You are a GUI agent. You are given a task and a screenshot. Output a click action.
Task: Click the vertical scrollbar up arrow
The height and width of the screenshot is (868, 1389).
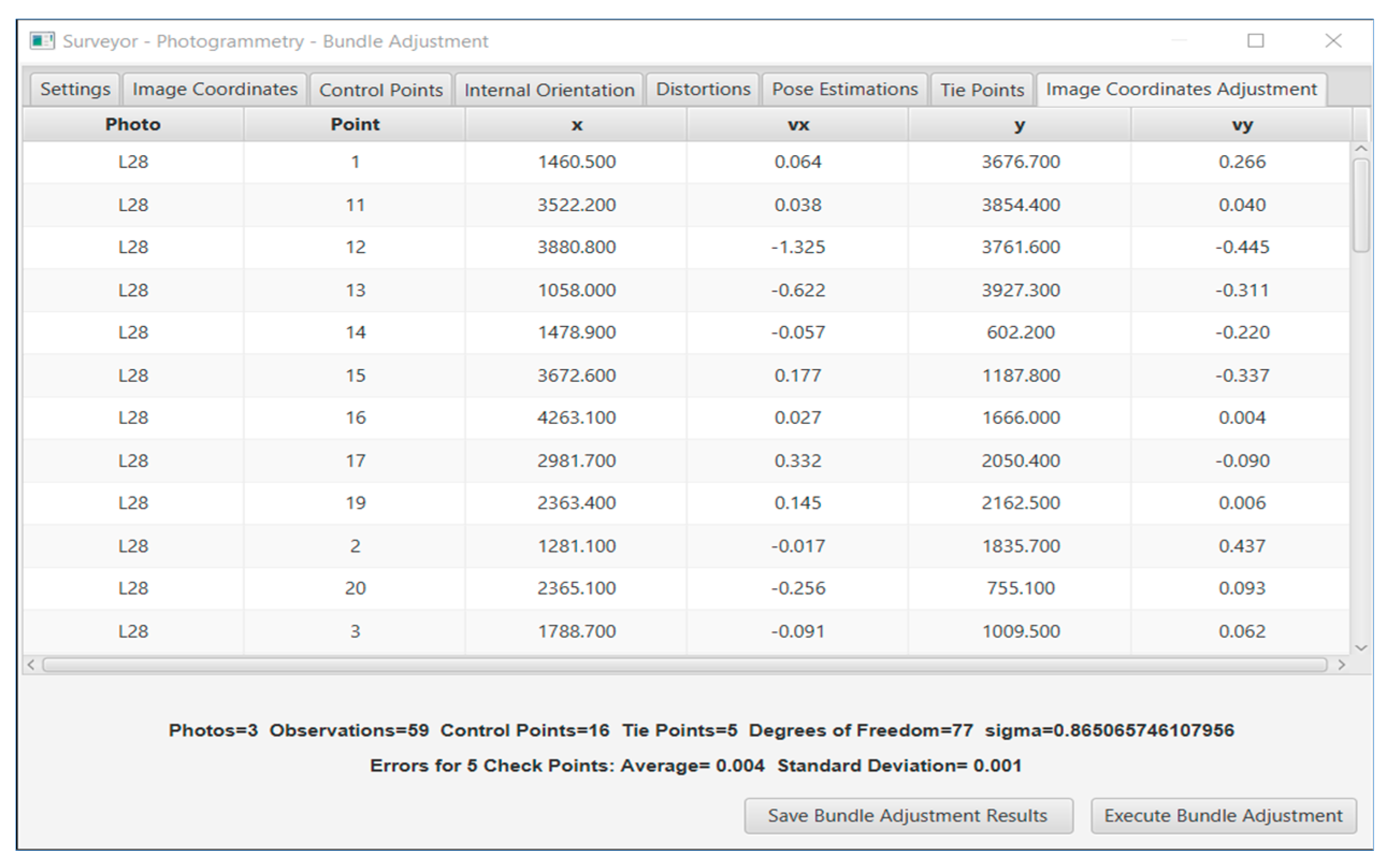[x=1361, y=149]
